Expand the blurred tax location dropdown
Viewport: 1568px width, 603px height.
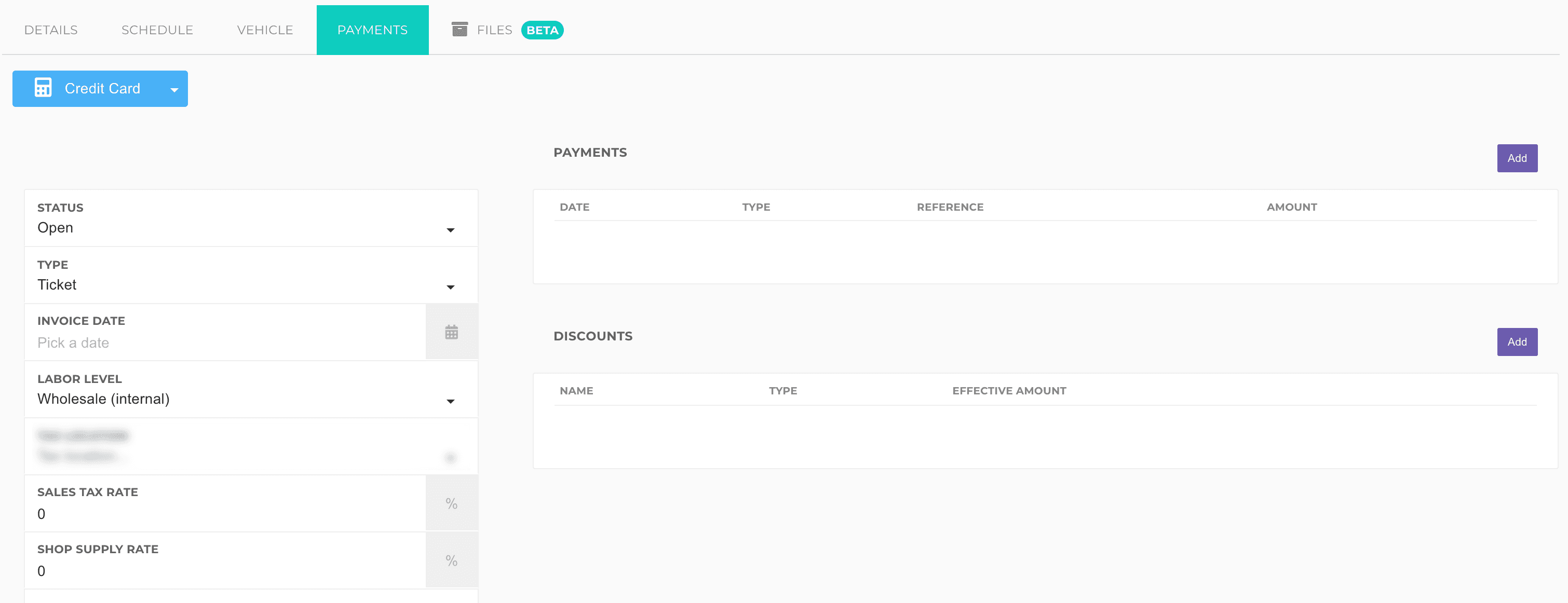[x=450, y=458]
